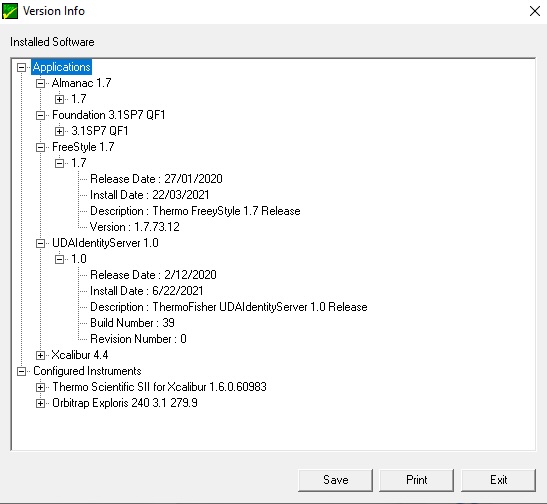Collapse the Configured Instruments node
Image resolution: width=547 pixels, height=504 pixels.
22,371
